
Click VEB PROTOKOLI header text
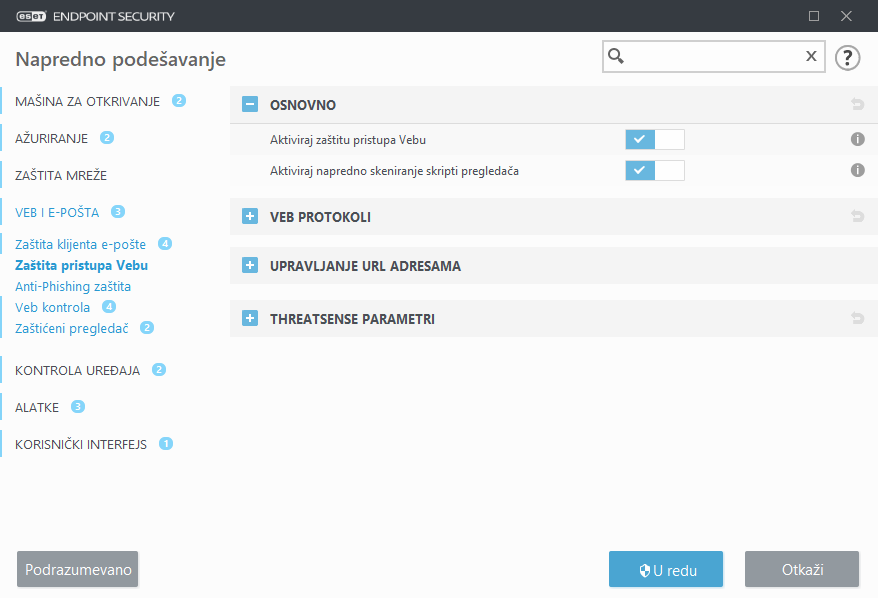(320, 217)
